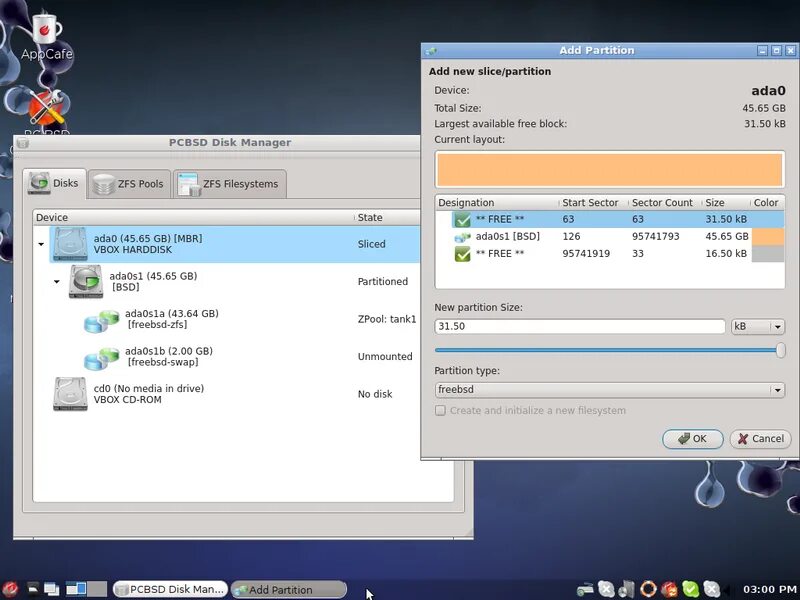Image resolution: width=800 pixels, height=600 pixels.
Task: Switch to the ZFS Filesystems tab
Action: [x=230, y=184]
